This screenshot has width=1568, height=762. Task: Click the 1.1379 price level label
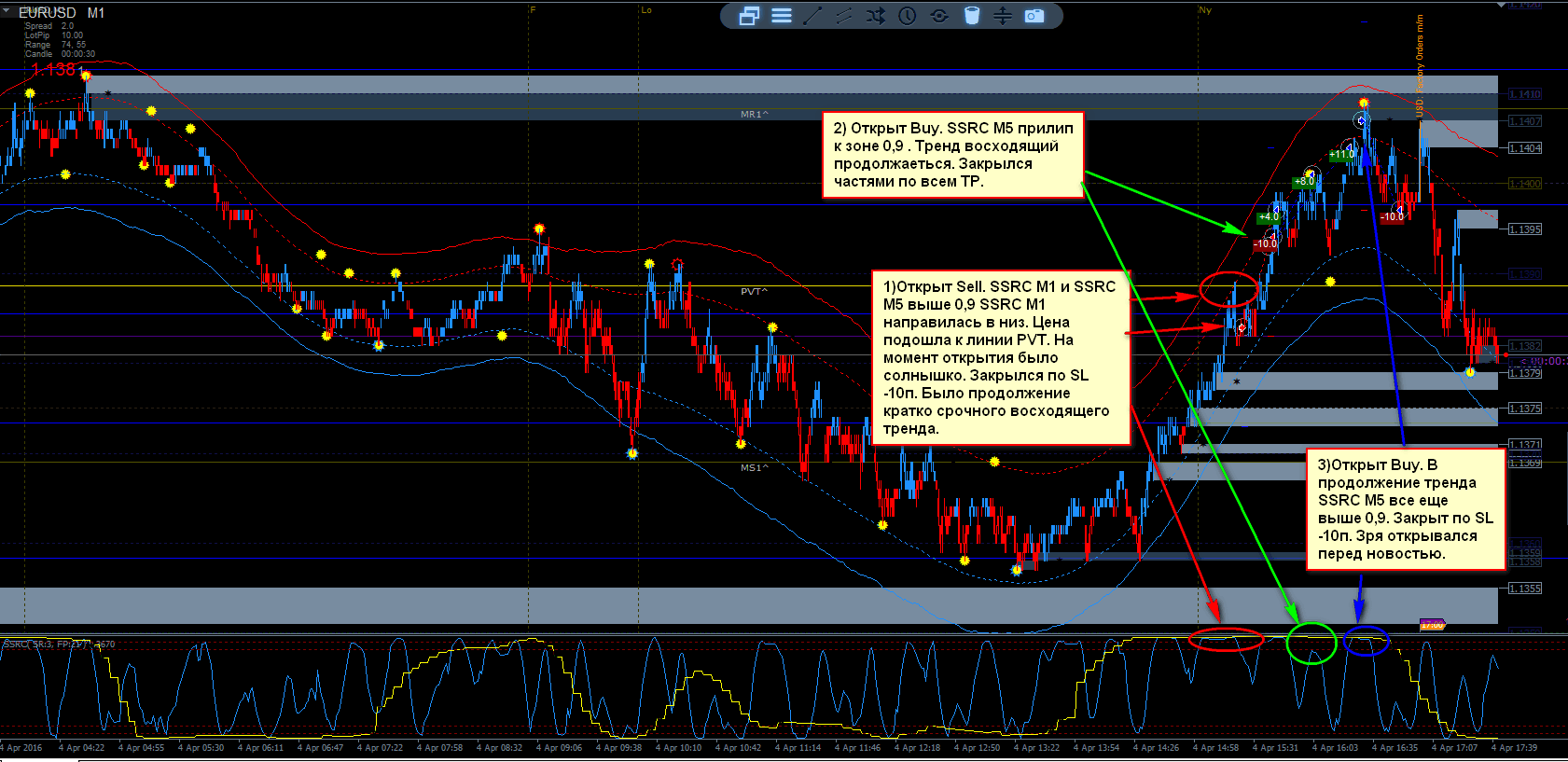1525,373
